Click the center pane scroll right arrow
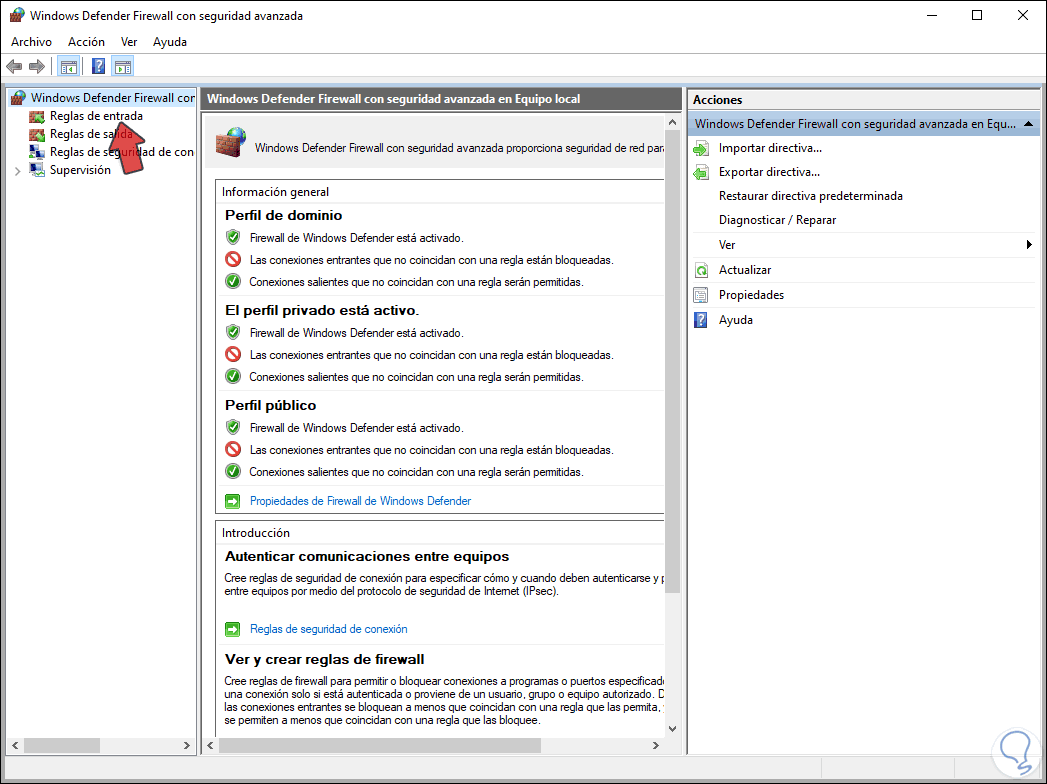The width and height of the screenshot is (1047, 784). click(656, 745)
